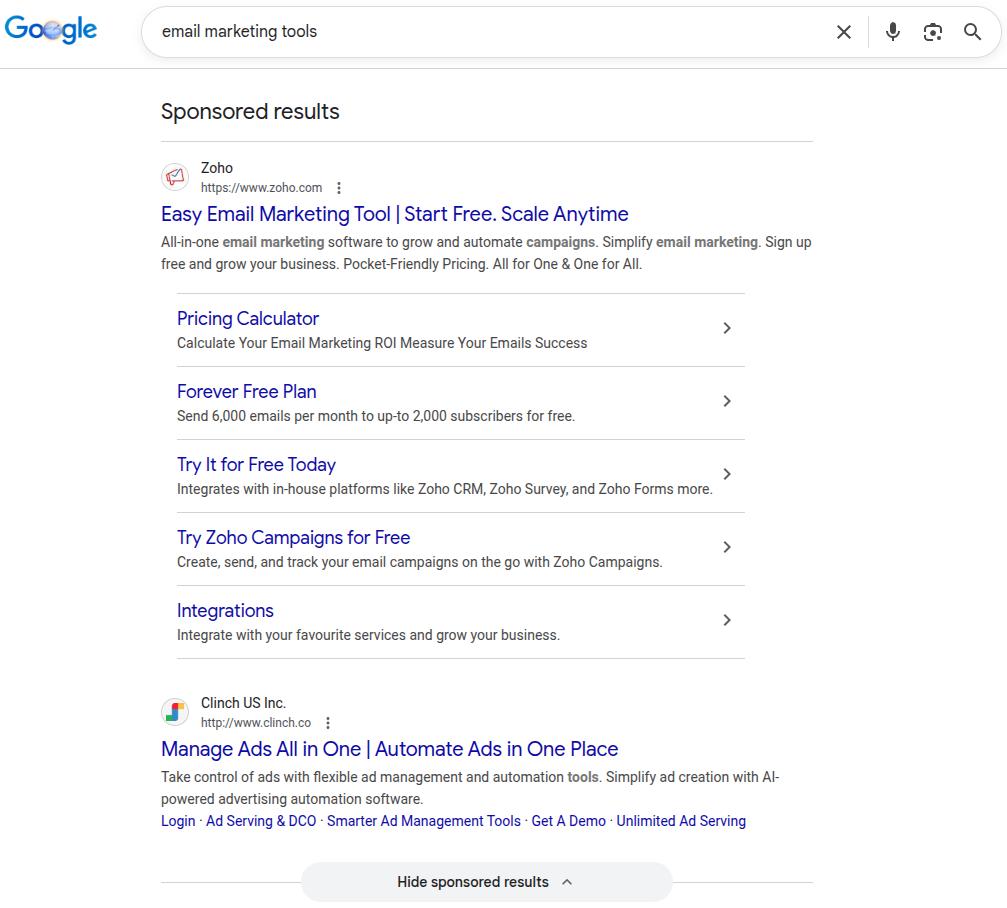Click the Zoho favicon next to the ad
The image size is (1007, 908).
pos(175,177)
